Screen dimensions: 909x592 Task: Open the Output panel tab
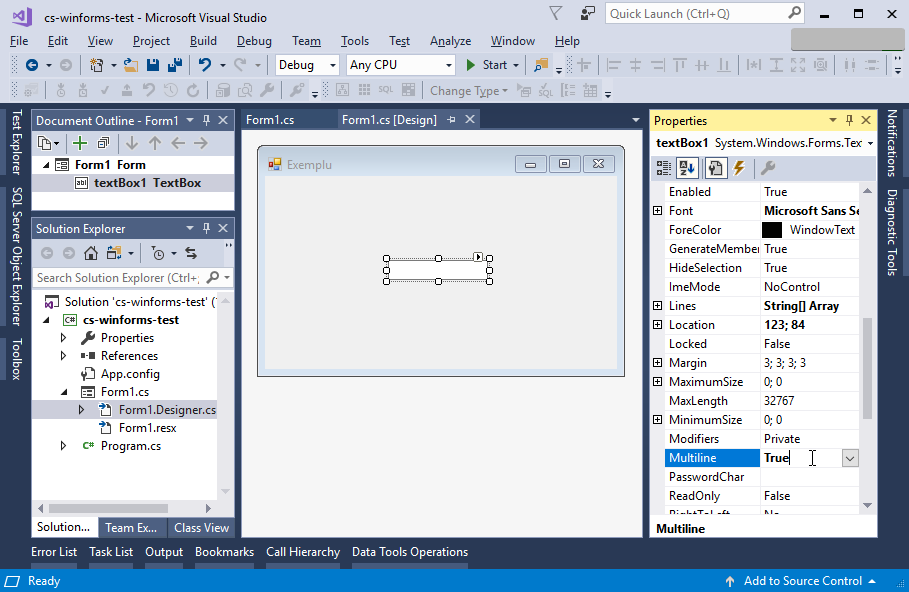[164, 552]
